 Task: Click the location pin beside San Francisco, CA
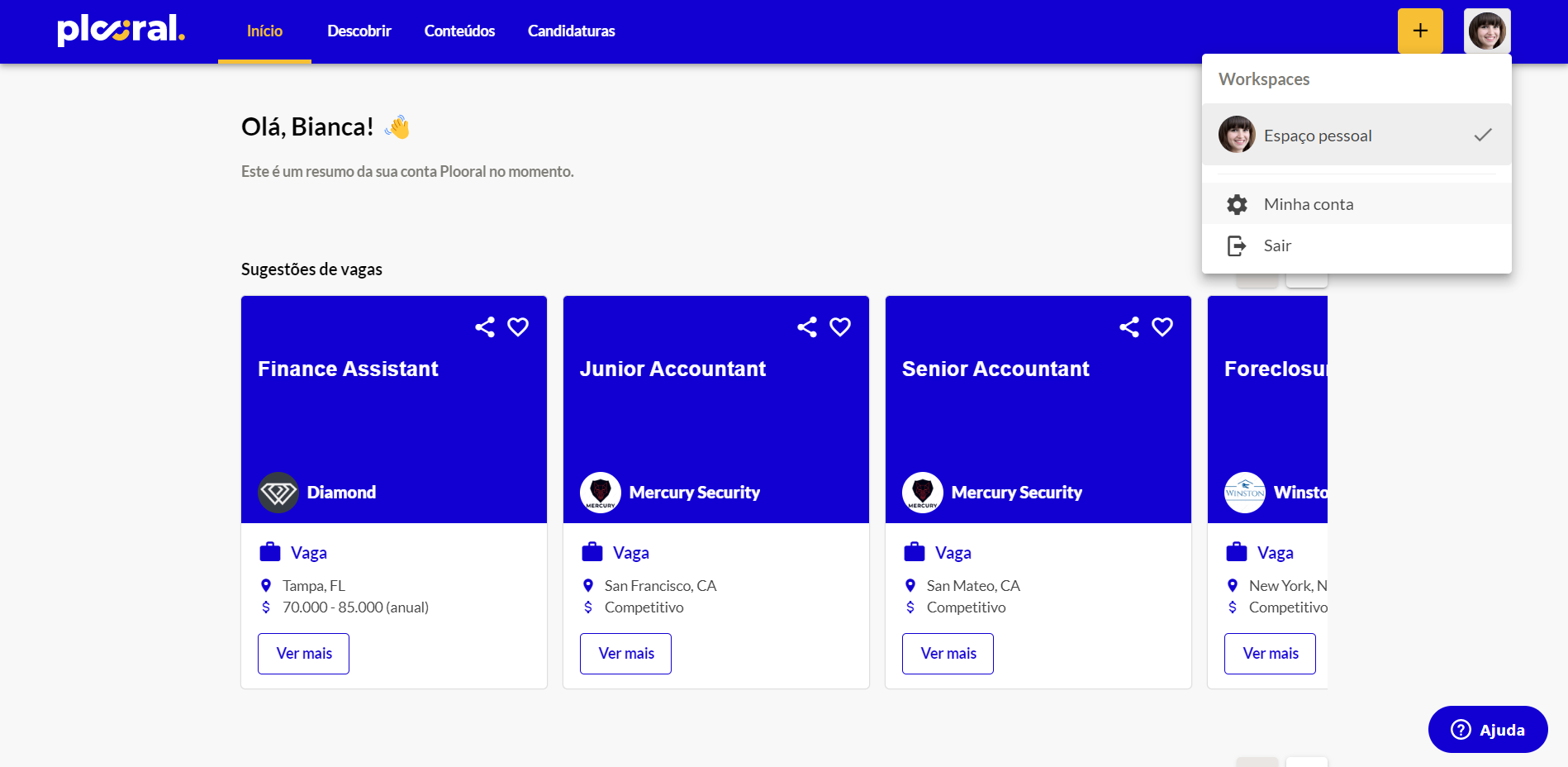click(588, 586)
